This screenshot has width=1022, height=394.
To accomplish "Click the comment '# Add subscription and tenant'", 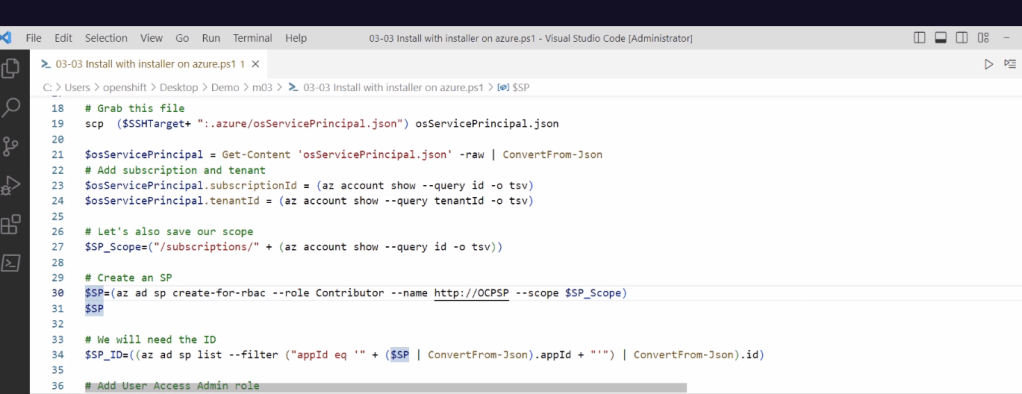I will pos(175,170).
